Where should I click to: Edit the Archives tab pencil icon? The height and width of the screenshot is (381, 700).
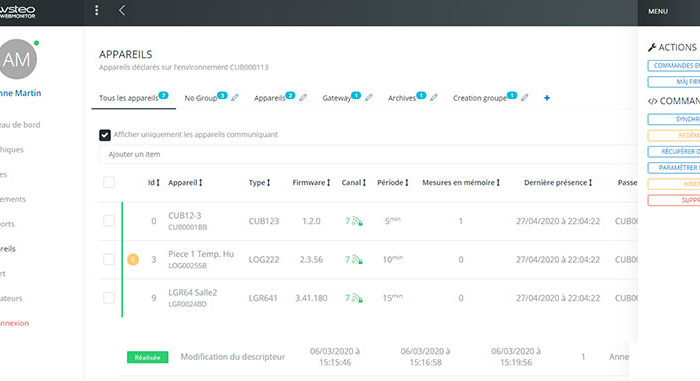pyautogui.click(x=434, y=98)
